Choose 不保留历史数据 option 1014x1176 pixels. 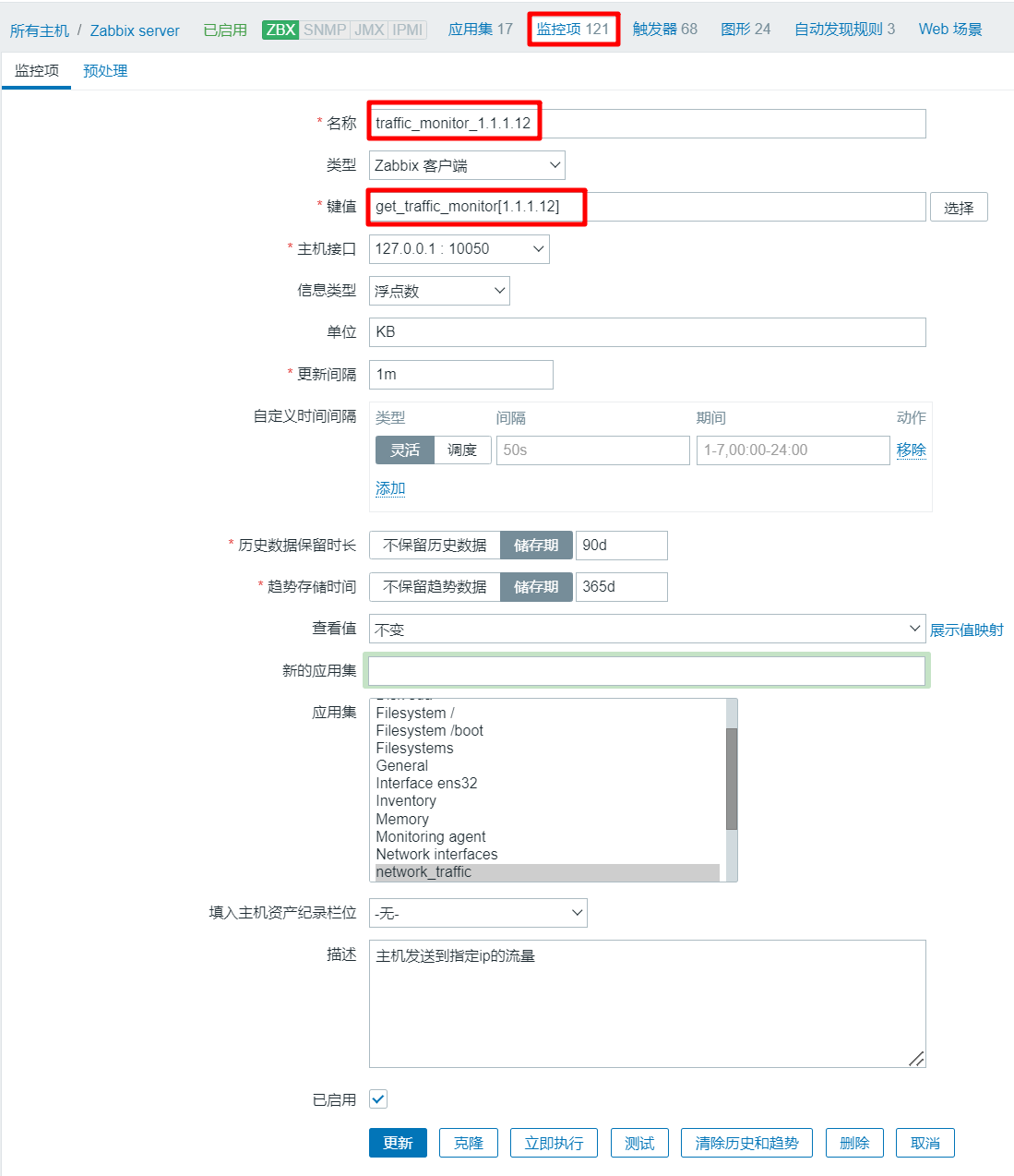435,546
